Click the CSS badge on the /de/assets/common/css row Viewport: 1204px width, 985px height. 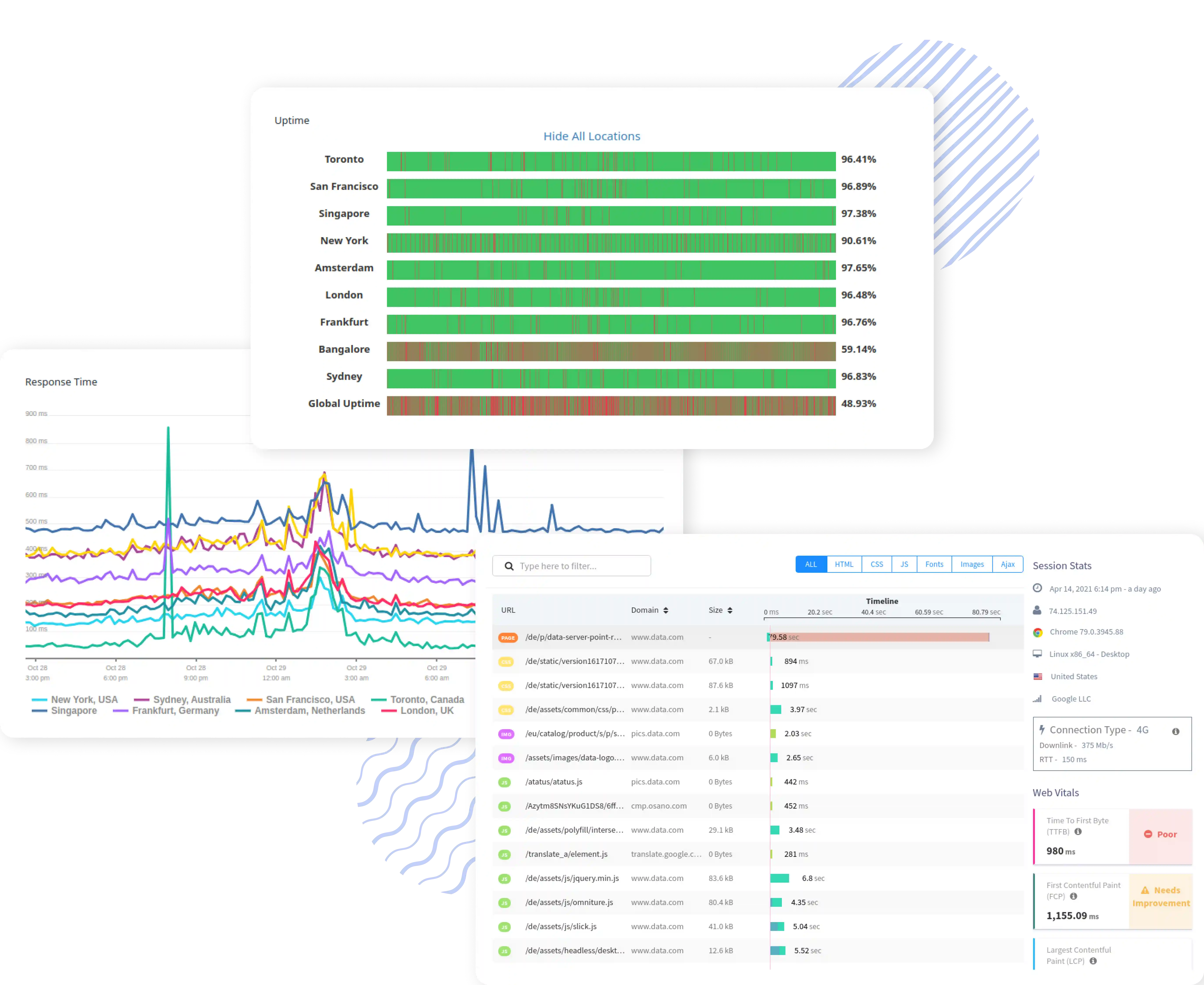tap(505, 710)
